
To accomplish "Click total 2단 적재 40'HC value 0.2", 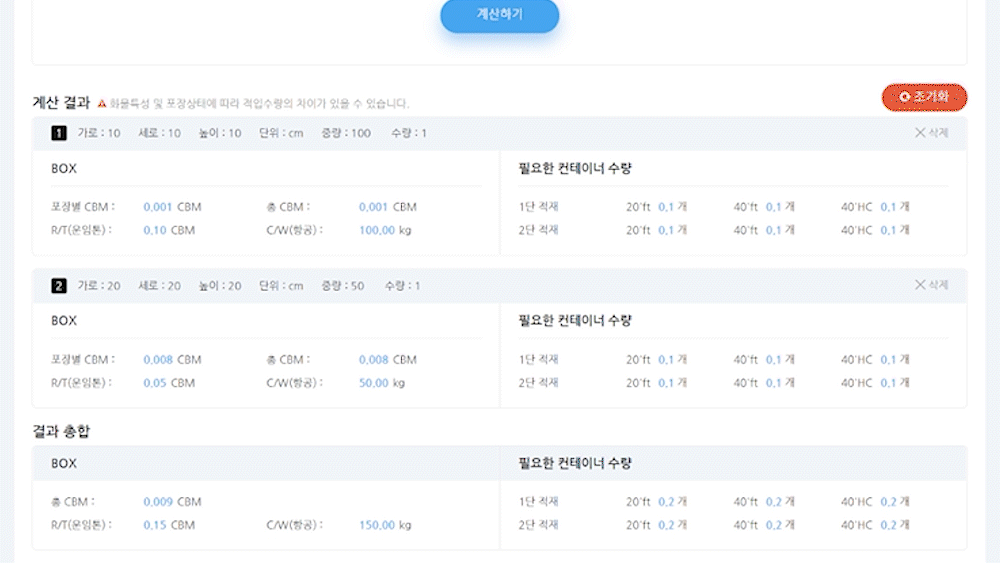I will pos(888,525).
